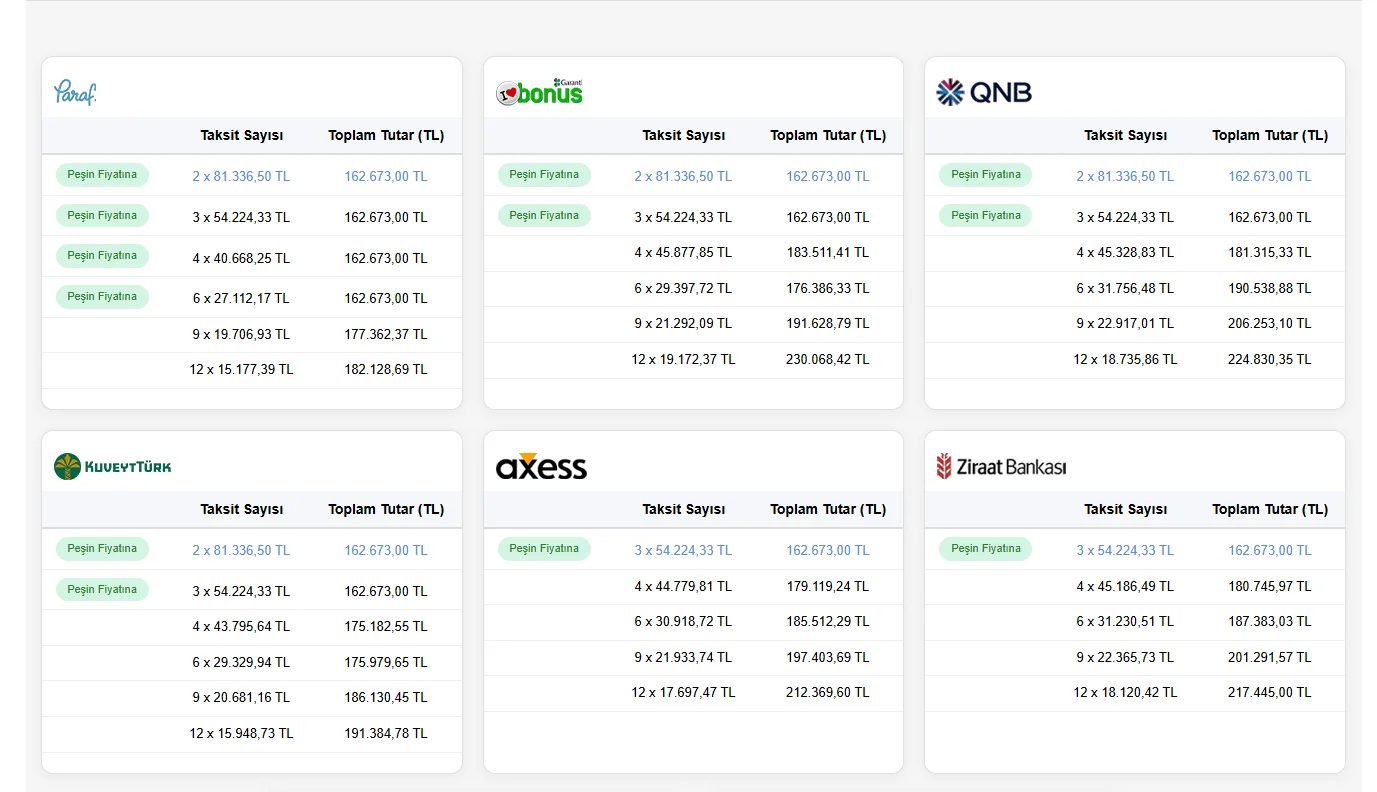Viewport: 1377px width, 792px height.
Task: Click the QNB bank logo
Action: tap(984, 92)
